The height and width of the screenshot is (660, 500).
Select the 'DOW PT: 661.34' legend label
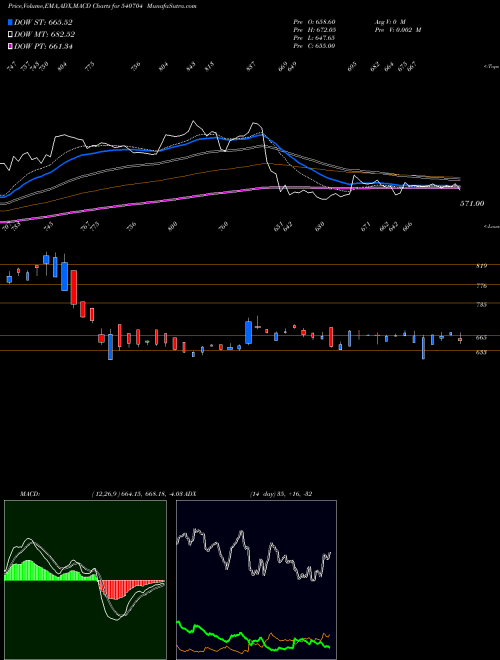[44, 46]
